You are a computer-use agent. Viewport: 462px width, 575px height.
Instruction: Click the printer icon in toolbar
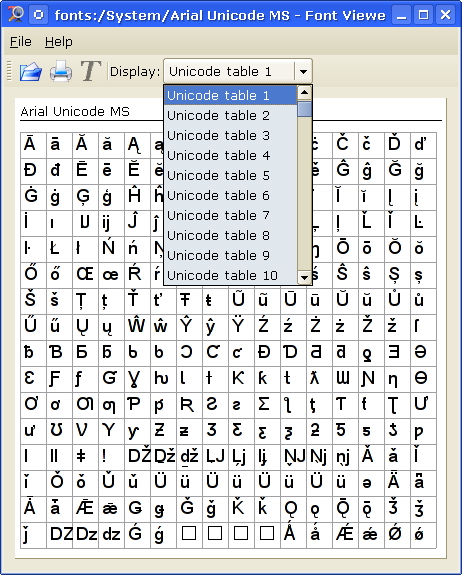(x=61, y=71)
